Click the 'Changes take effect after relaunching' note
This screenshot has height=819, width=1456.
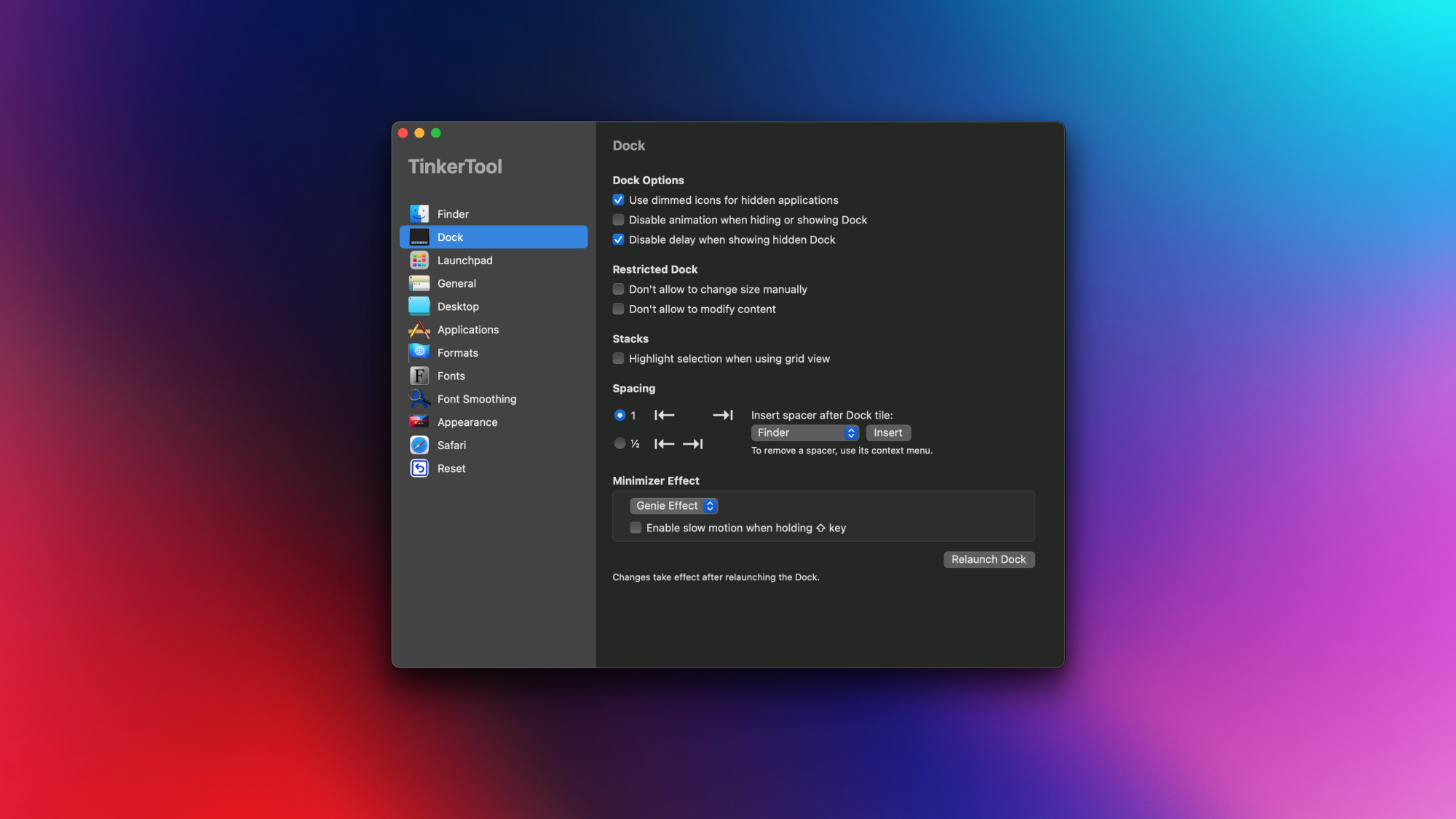(716, 577)
